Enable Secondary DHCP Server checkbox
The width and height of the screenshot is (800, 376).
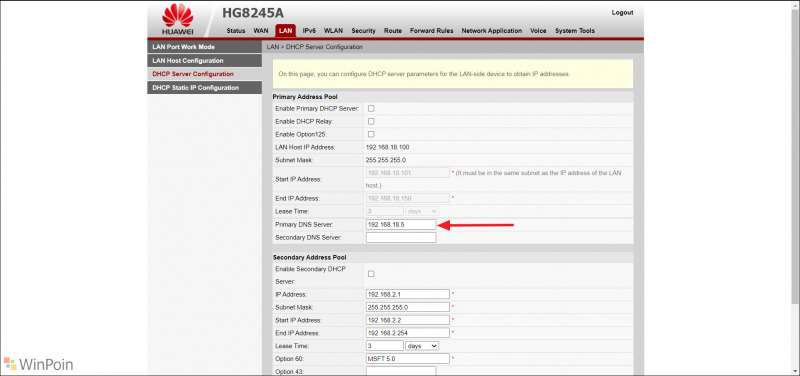tap(371, 274)
